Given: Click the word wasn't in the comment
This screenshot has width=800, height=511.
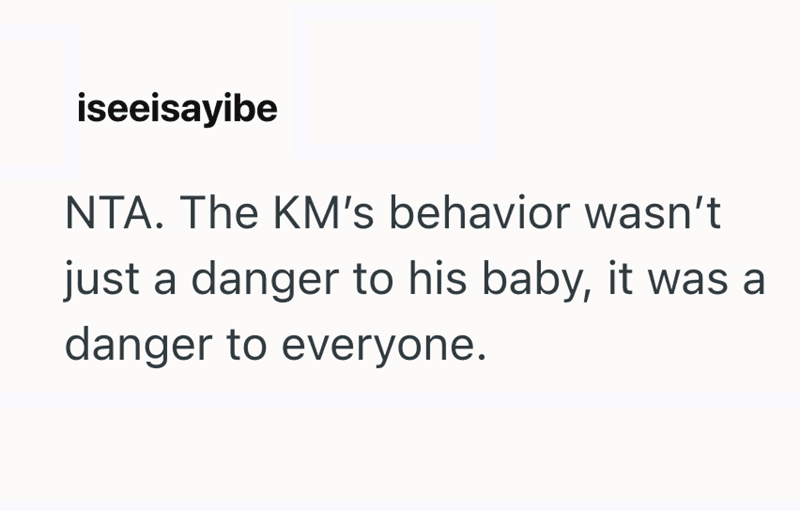Looking at the screenshot, I should click(653, 213).
